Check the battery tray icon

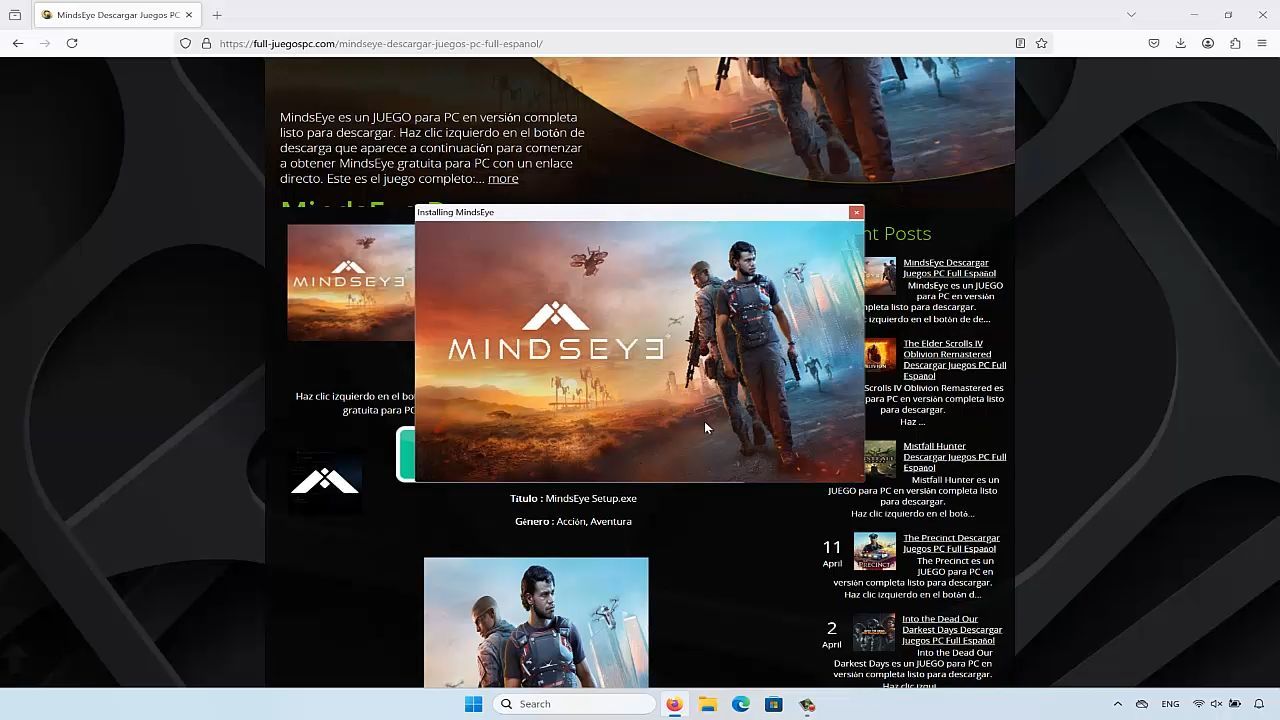pos(1235,704)
